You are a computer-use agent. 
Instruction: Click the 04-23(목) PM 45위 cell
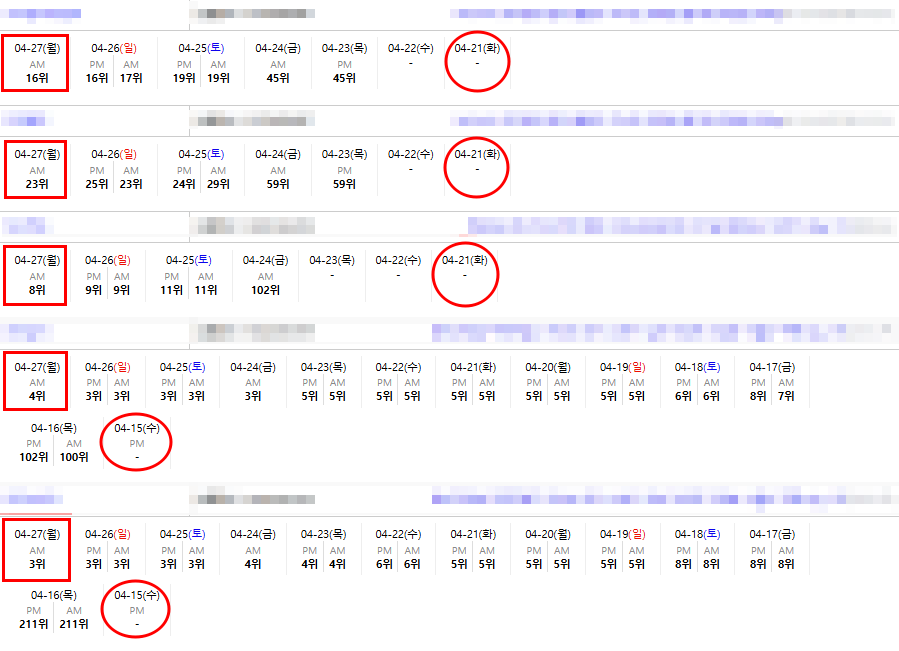click(x=344, y=78)
